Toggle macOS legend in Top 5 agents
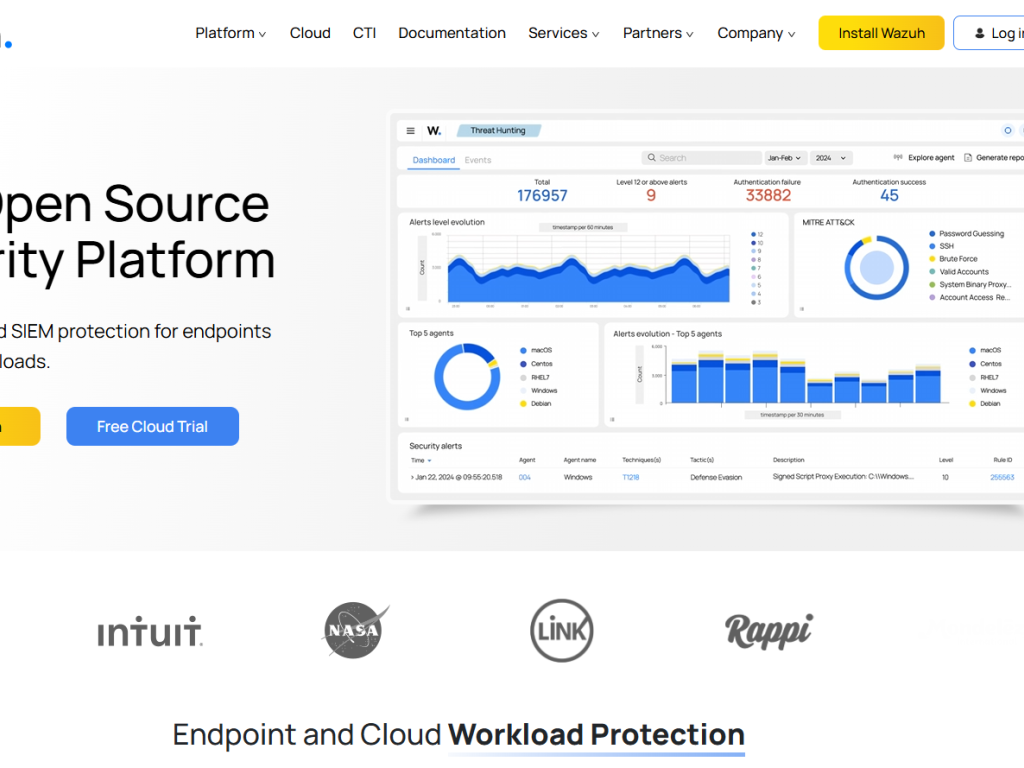 pyautogui.click(x=536, y=351)
